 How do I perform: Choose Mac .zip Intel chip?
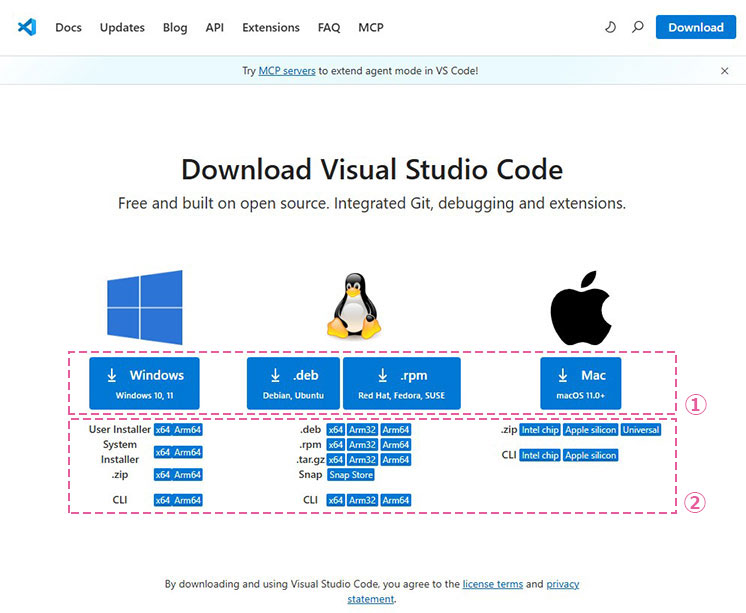click(540, 430)
